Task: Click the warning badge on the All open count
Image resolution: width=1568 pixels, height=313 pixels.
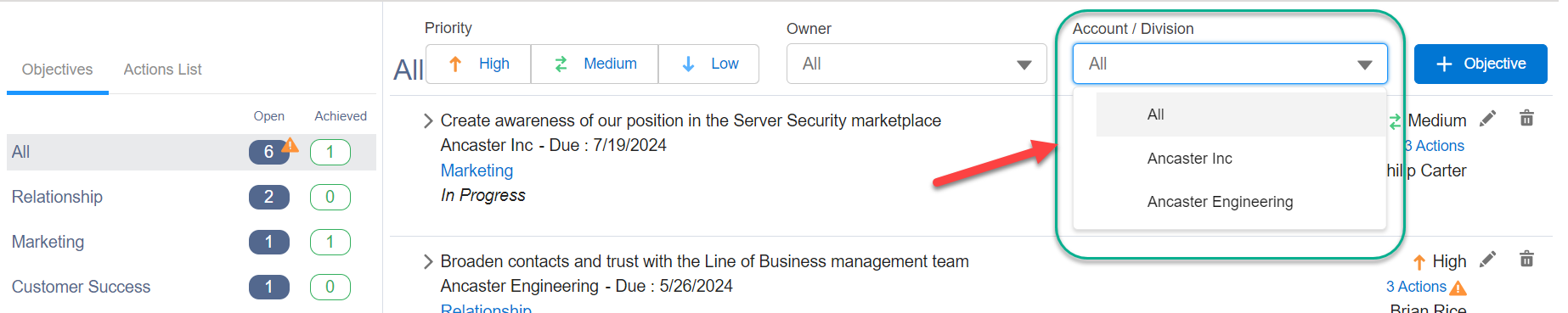Action: click(290, 144)
